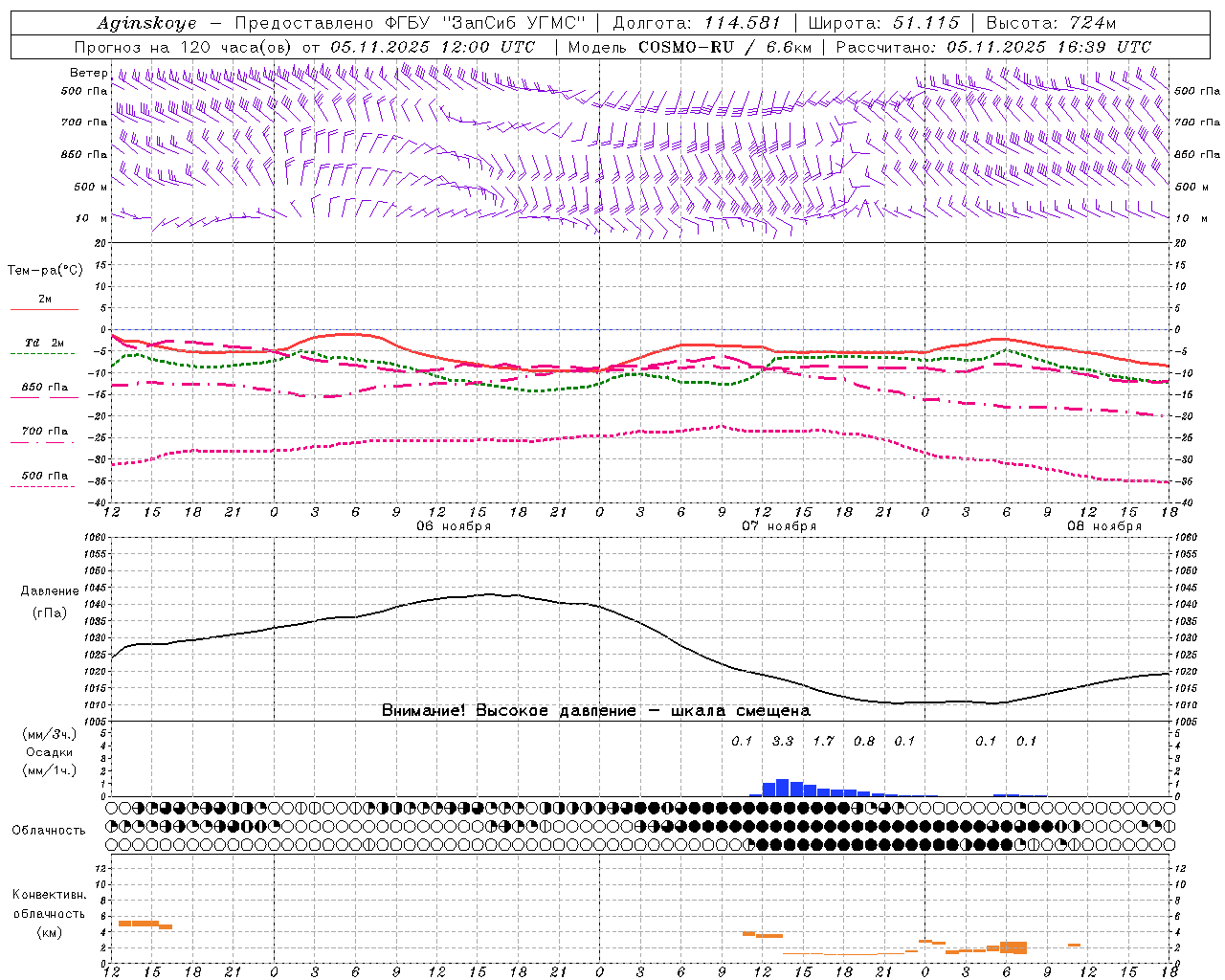Viewport: 1225px width, 980px height.
Task: Click the warning text Внимание! Высокое давление
Action: [508, 711]
